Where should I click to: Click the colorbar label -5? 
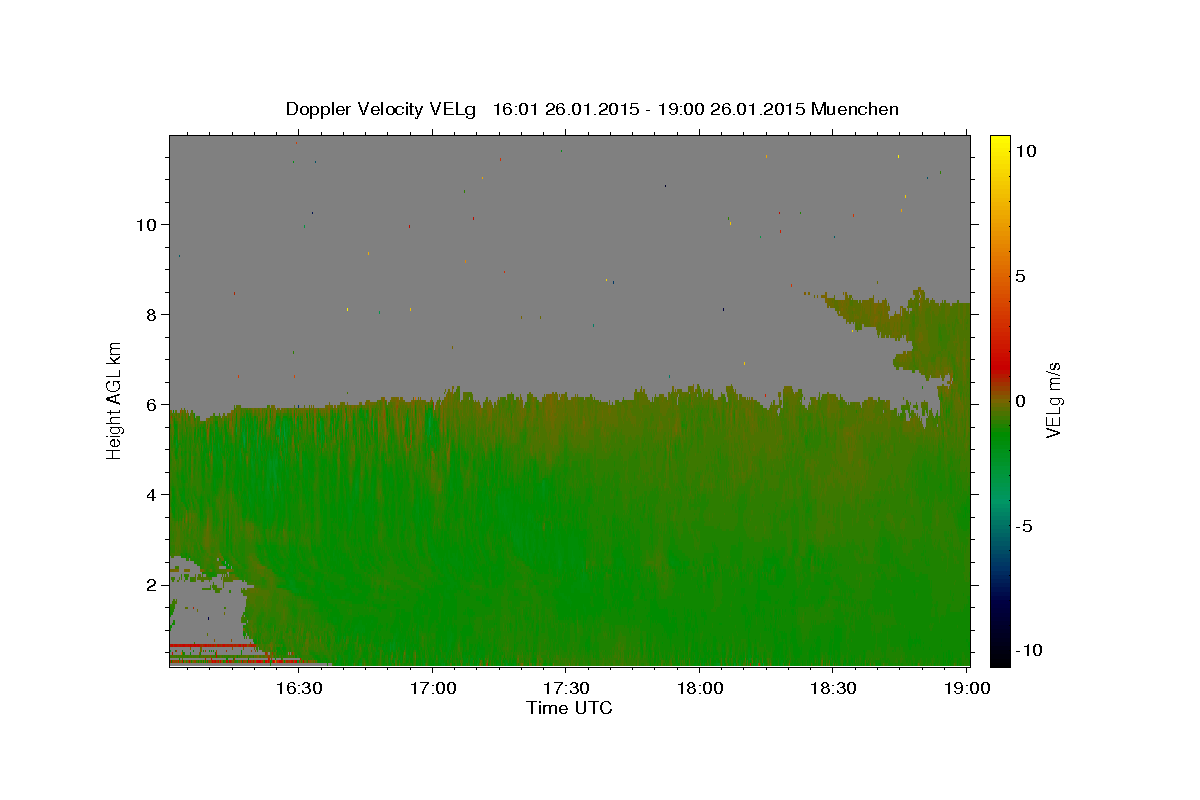[1024, 526]
